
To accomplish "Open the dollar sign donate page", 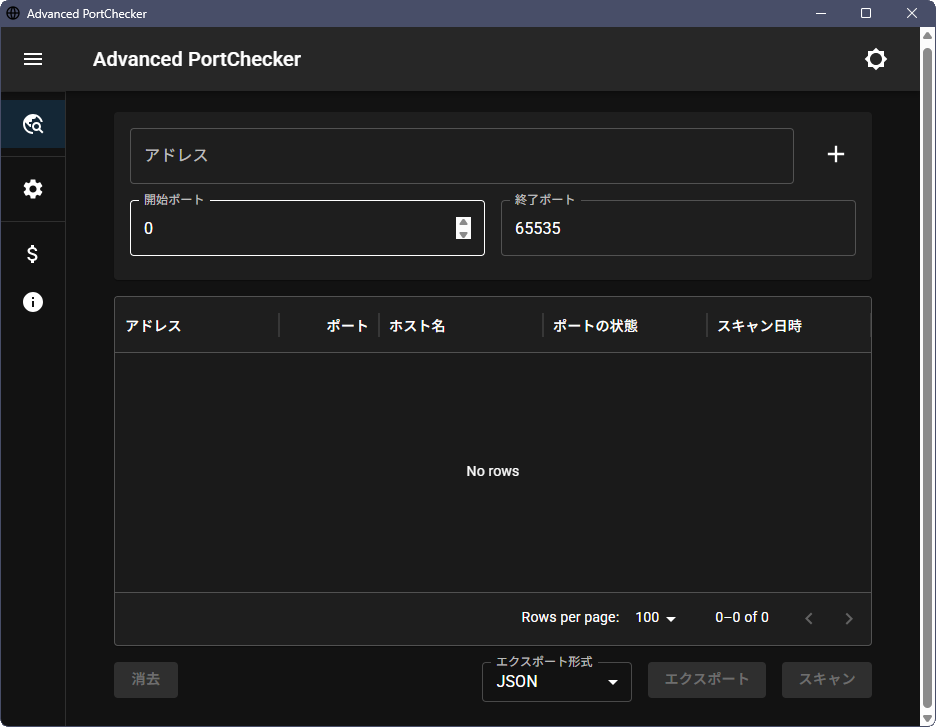I will pos(33,254).
